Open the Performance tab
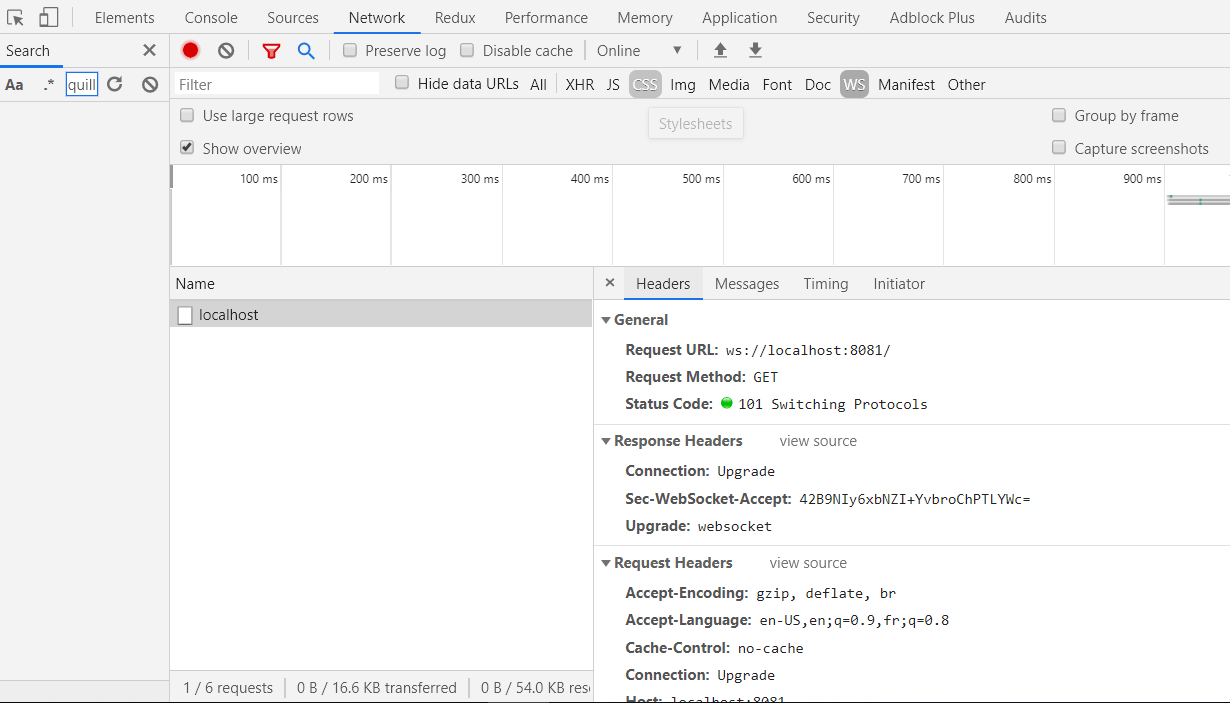1230x703 pixels. (546, 17)
